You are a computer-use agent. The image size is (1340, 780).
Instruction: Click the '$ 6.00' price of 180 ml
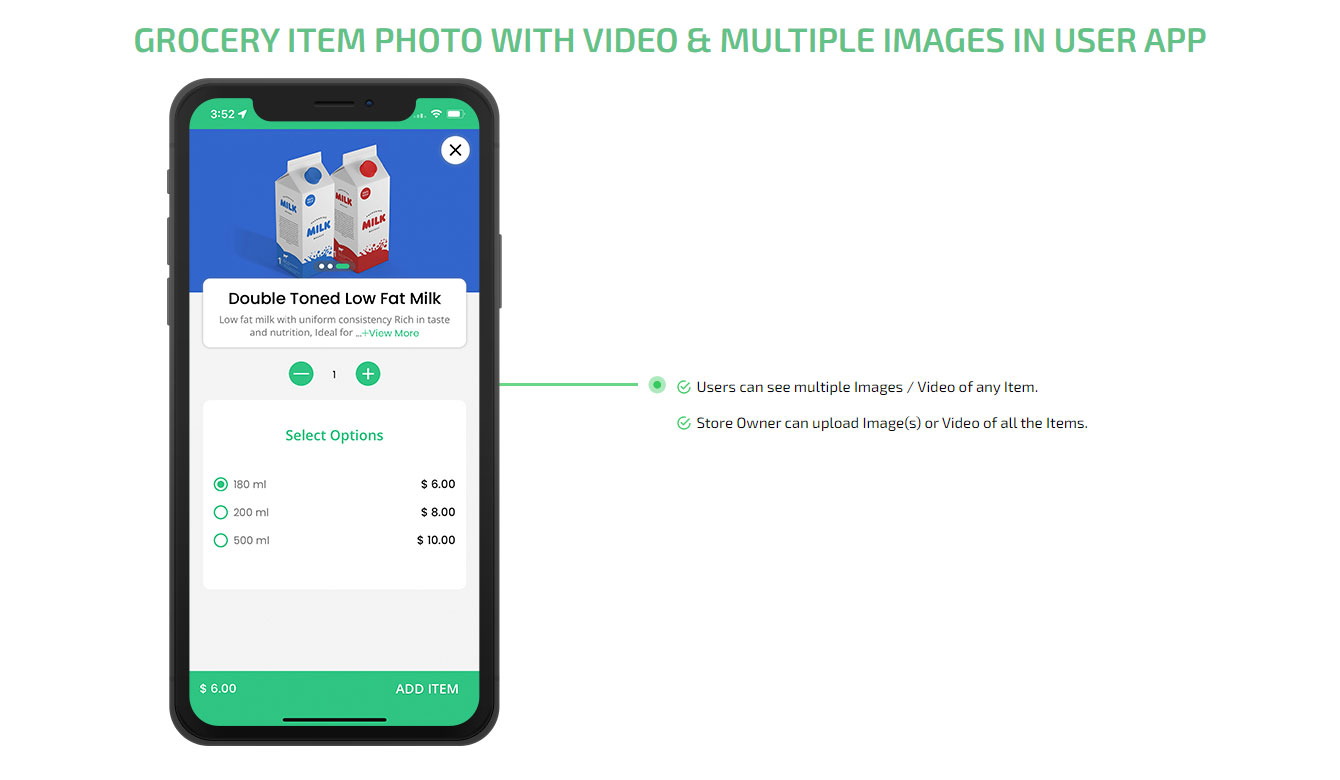pyautogui.click(x=438, y=484)
